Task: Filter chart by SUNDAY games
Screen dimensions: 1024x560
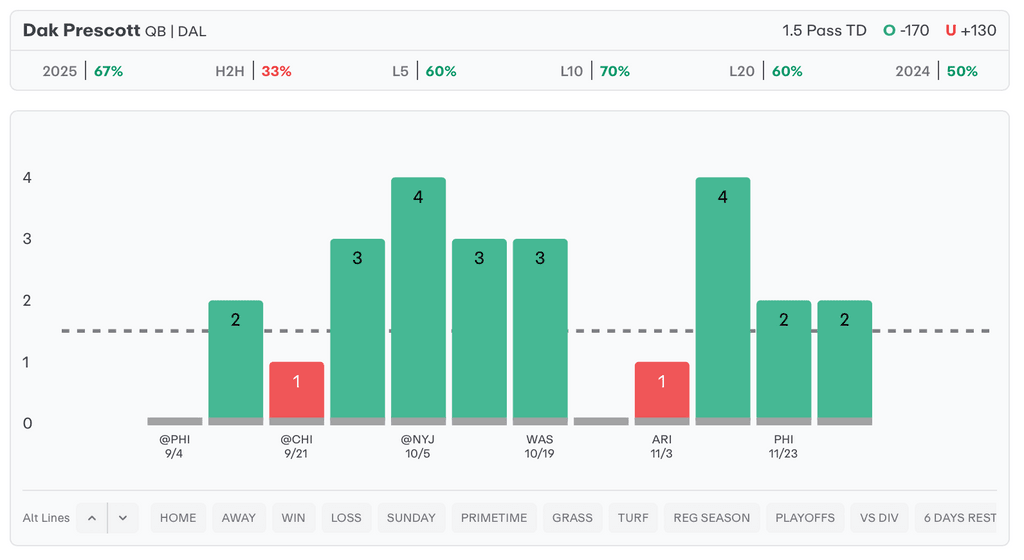Action: 411,518
